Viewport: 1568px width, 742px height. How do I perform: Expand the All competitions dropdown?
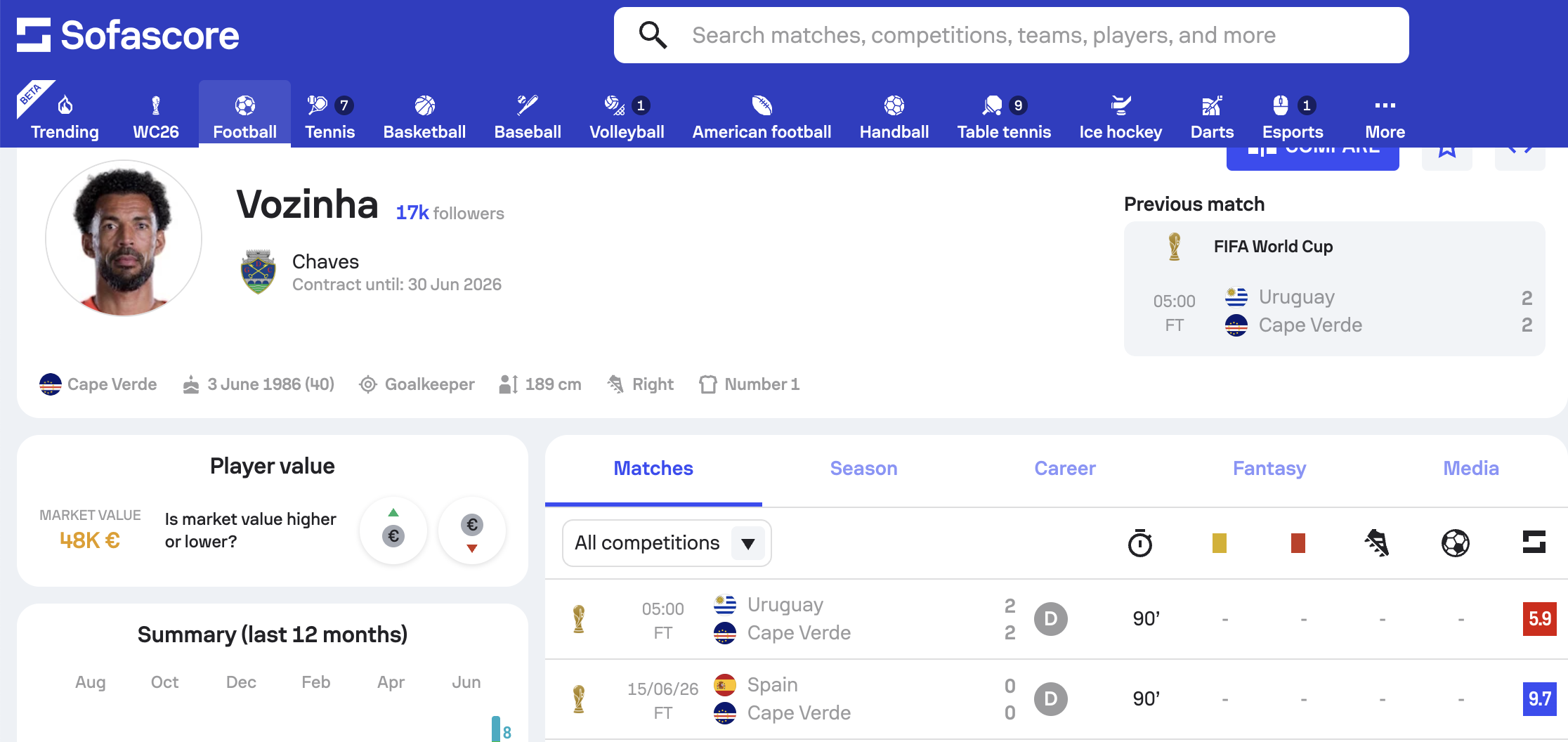667,542
